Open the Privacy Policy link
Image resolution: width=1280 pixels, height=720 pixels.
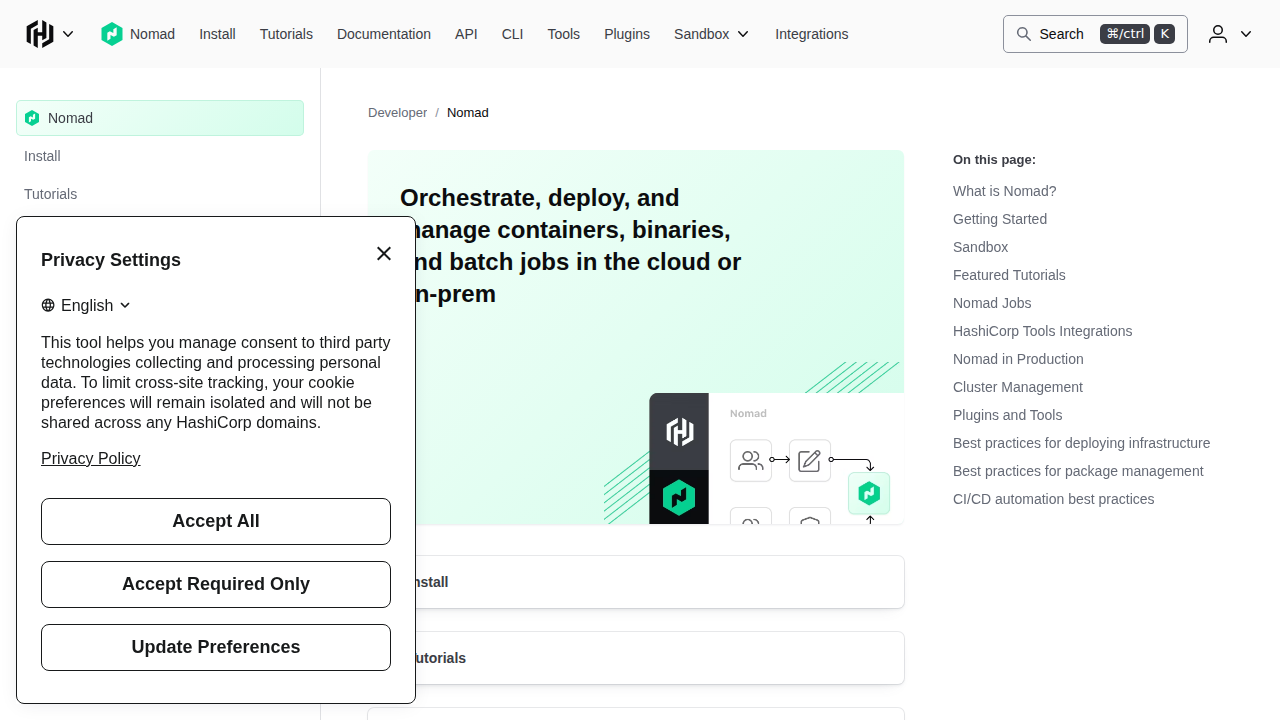click(91, 458)
